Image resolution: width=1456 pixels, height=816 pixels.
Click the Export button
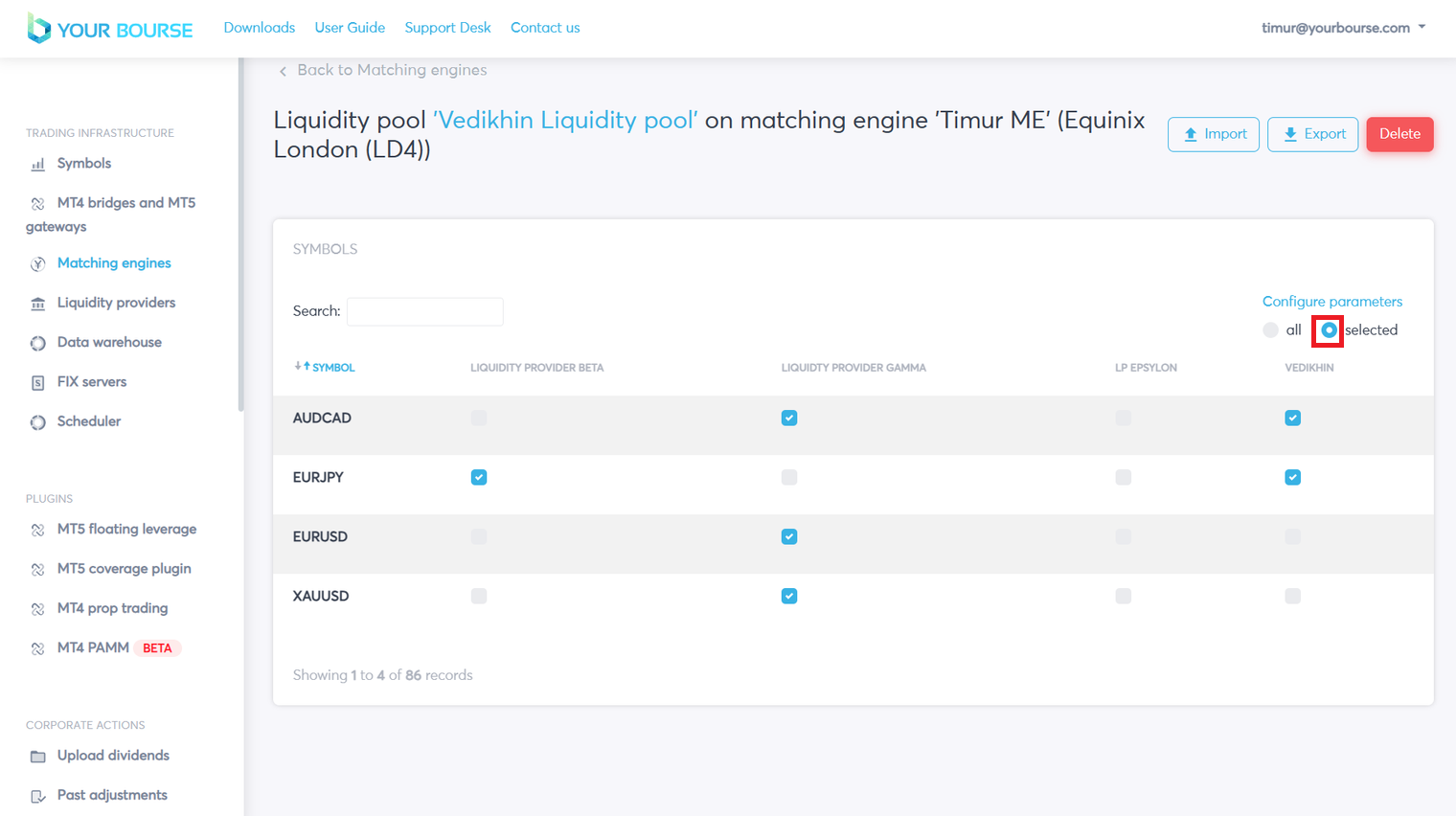click(x=1312, y=134)
